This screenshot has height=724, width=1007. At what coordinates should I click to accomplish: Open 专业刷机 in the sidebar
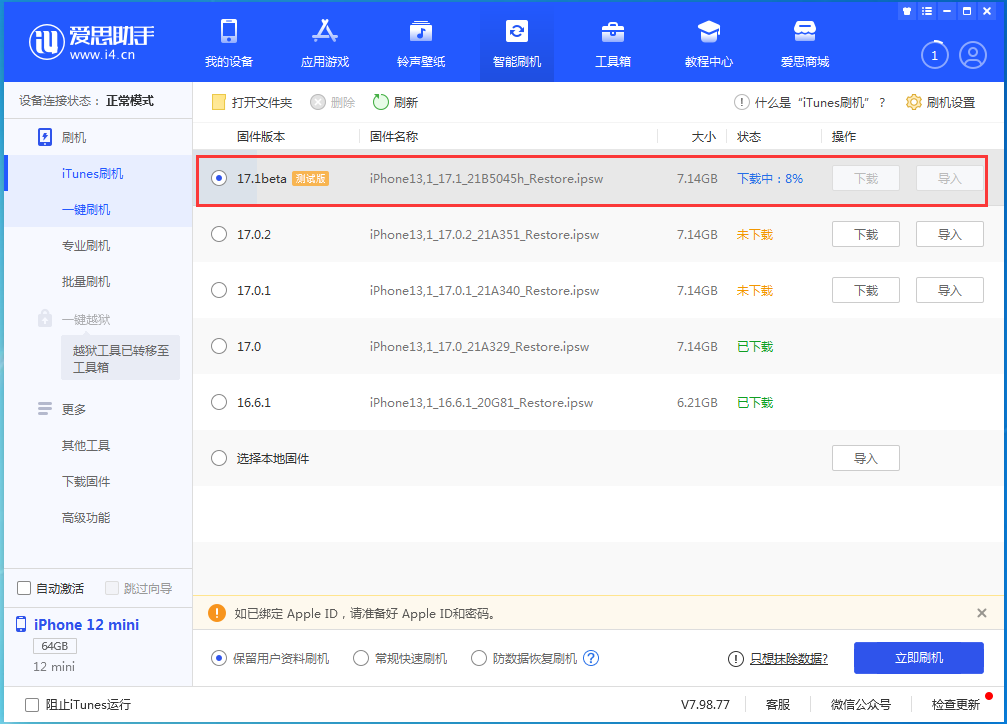[x=86, y=245]
